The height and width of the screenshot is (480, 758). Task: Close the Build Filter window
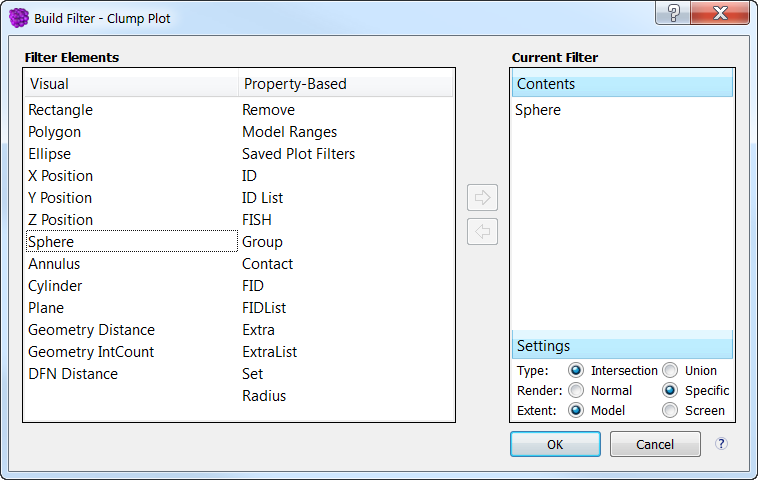click(720, 13)
